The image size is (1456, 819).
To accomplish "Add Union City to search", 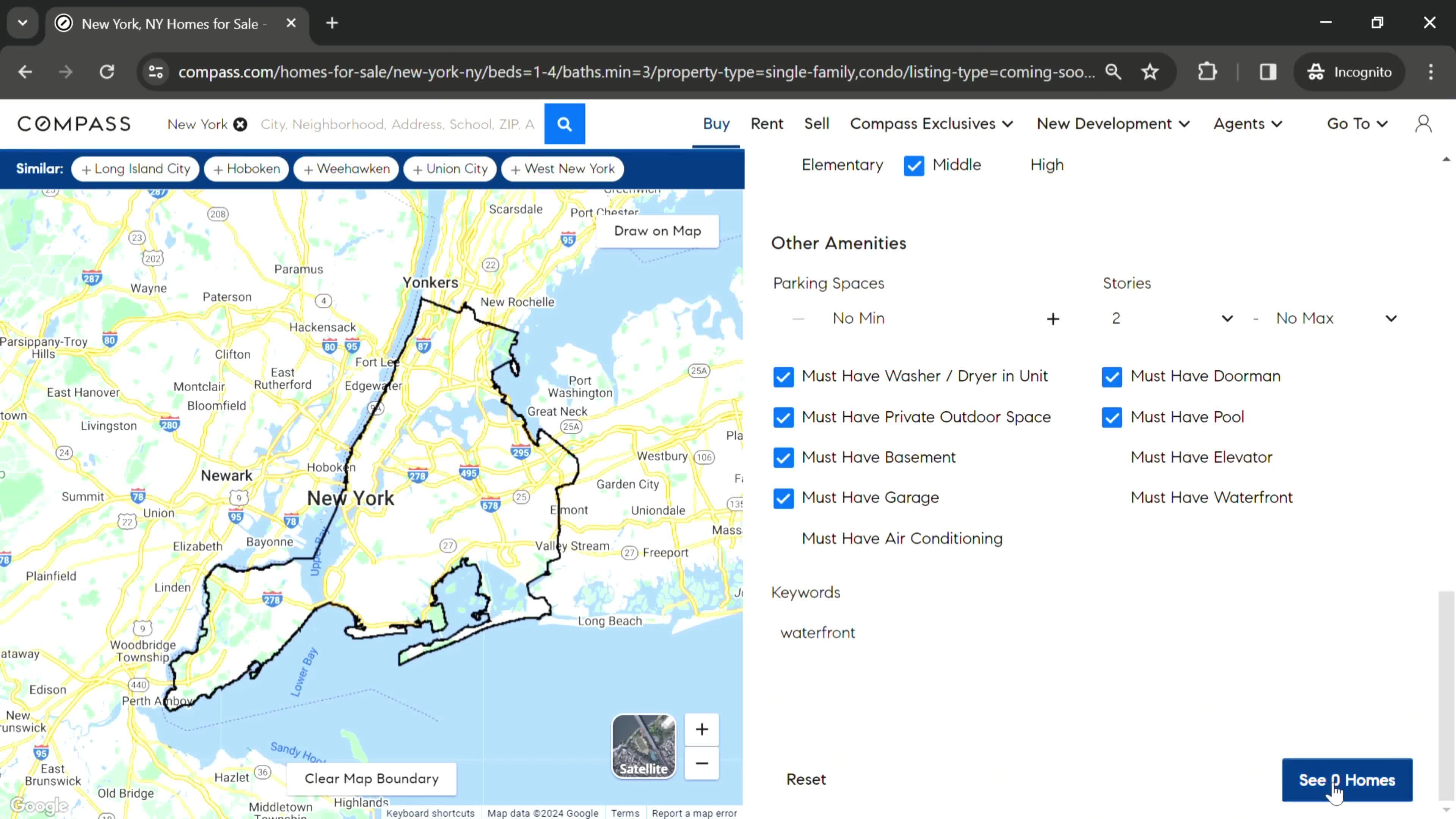I will click(x=450, y=169).
